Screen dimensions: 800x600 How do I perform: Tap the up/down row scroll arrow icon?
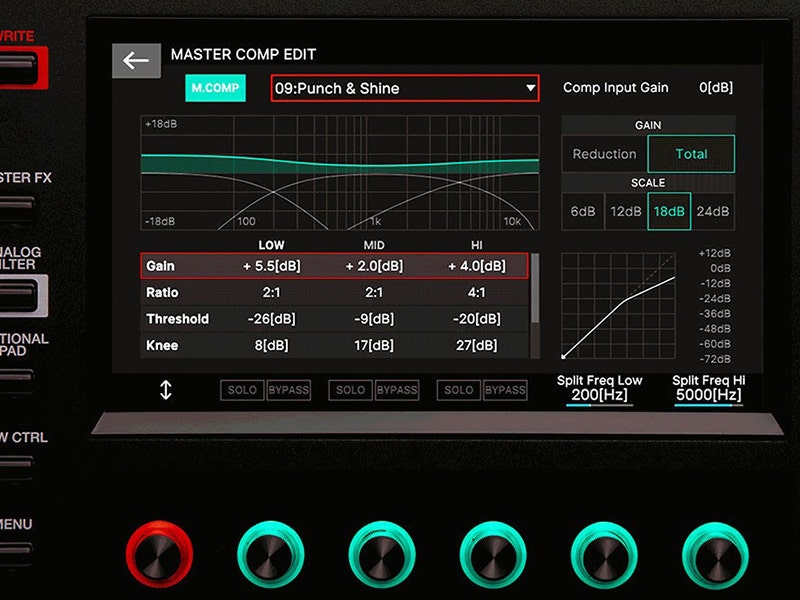(166, 390)
